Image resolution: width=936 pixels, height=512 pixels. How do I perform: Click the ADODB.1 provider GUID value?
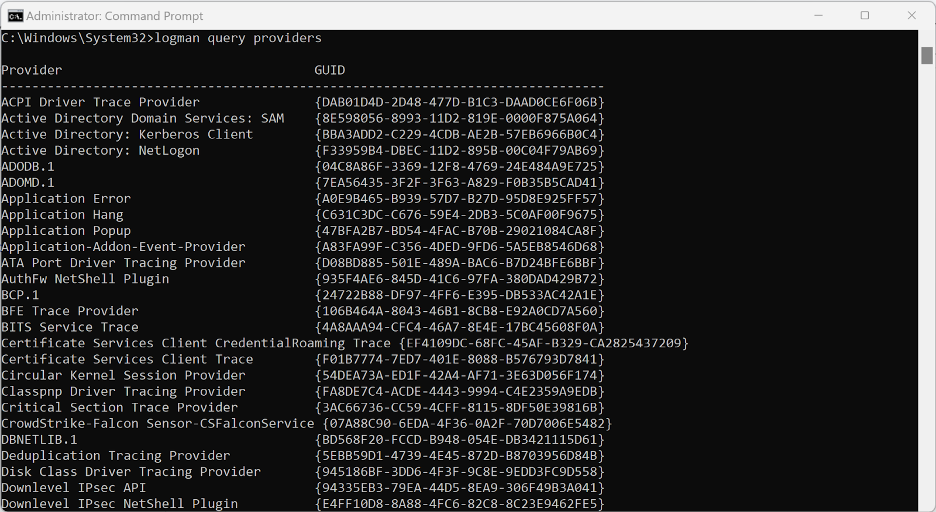point(460,166)
